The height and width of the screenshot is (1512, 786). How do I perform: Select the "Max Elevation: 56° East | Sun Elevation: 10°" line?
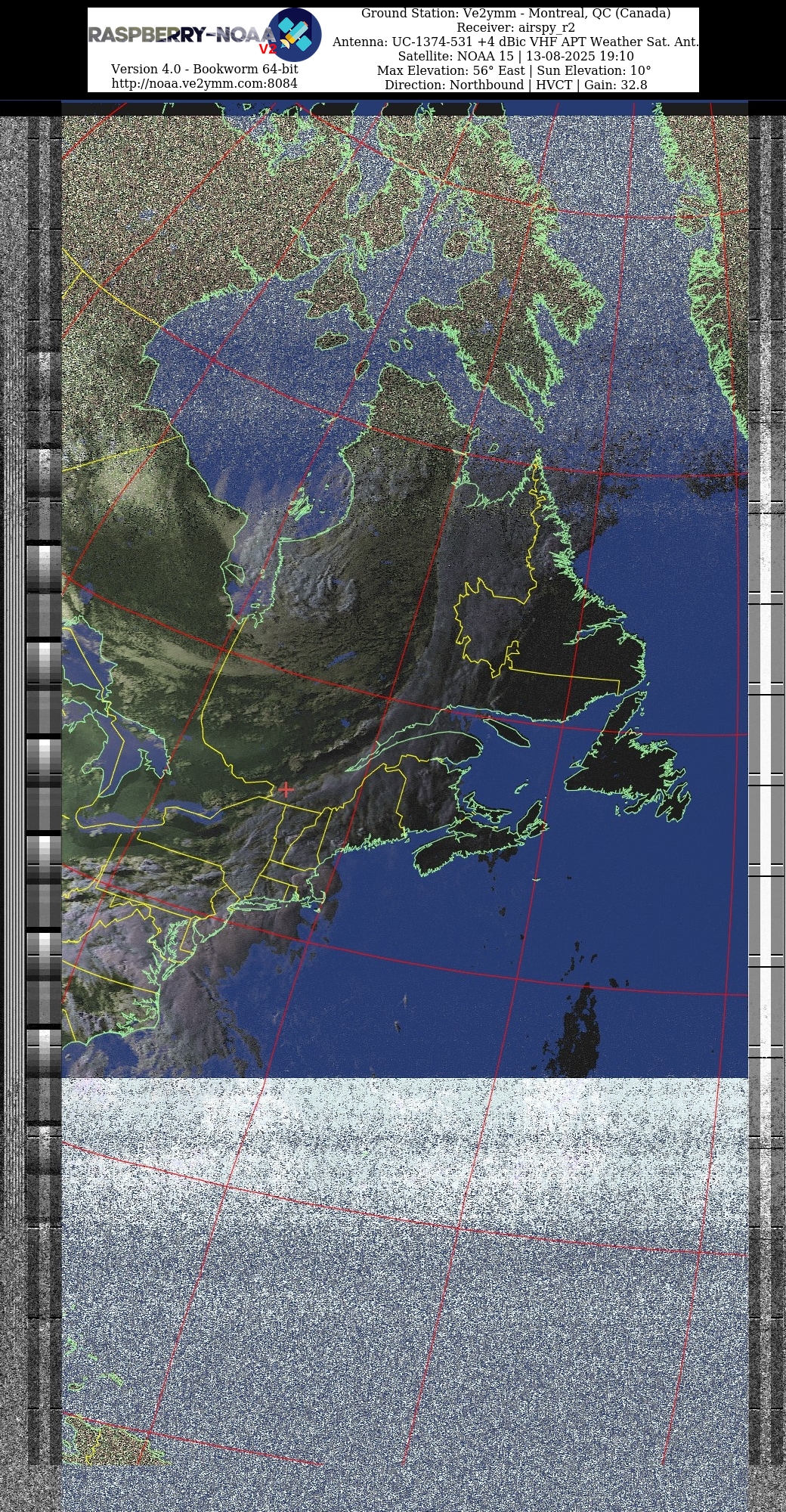(x=515, y=71)
